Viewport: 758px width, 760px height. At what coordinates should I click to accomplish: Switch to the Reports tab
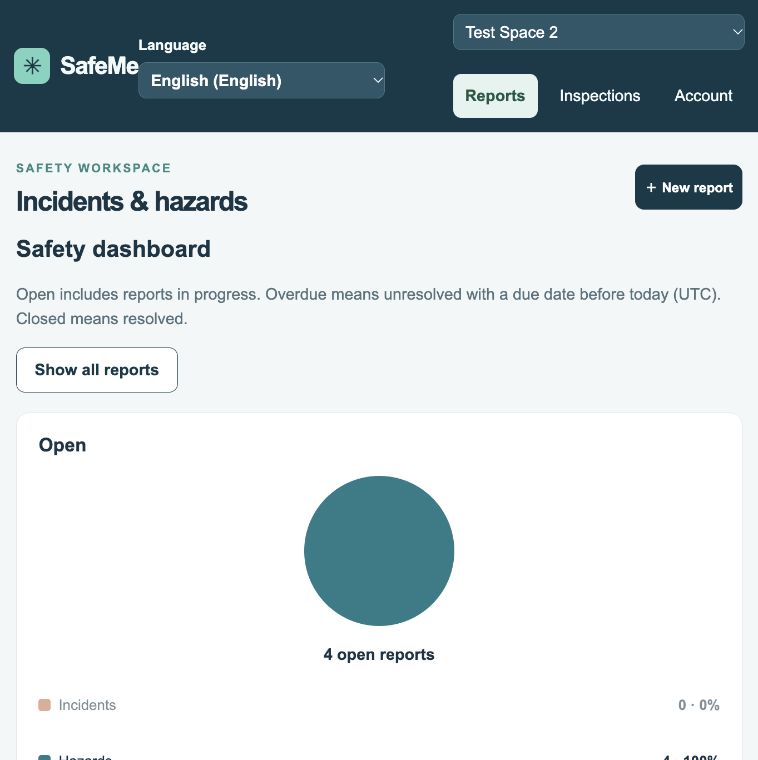click(x=495, y=96)
